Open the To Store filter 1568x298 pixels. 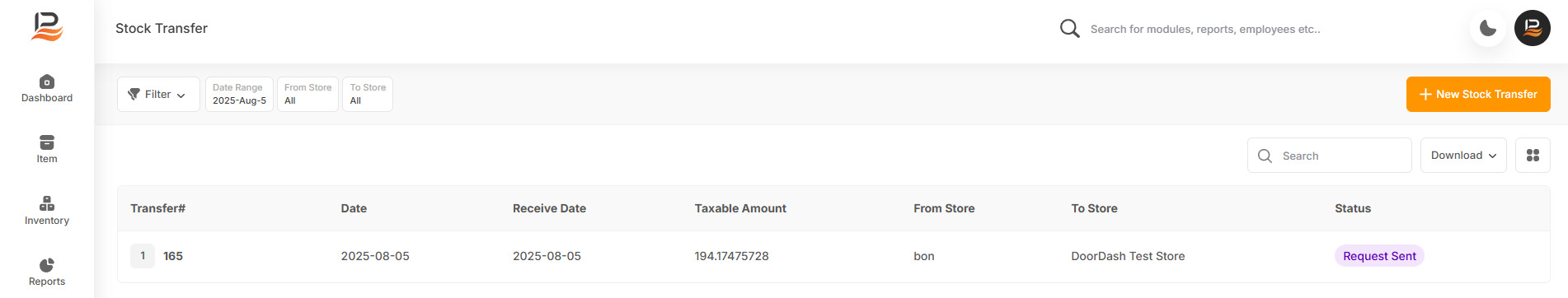click(x=368, y=95)
